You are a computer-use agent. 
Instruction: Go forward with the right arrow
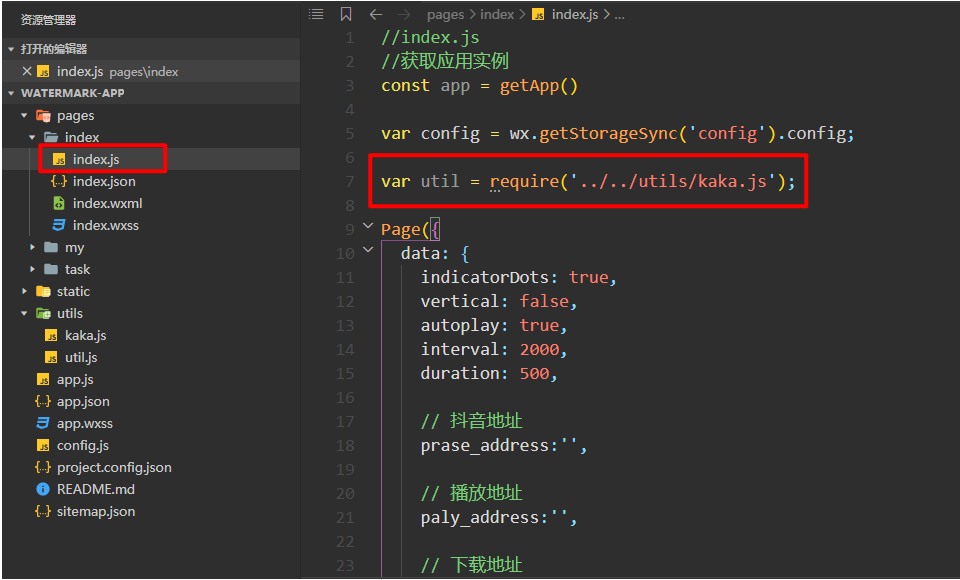tap(404, 14)
